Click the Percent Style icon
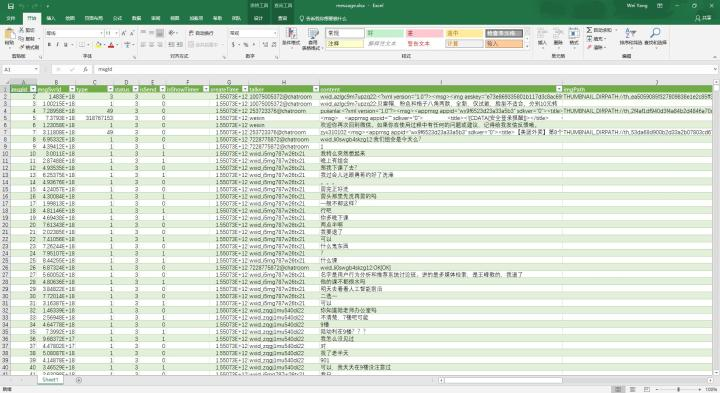Viewport: 720px width, 393px height. 245,45
